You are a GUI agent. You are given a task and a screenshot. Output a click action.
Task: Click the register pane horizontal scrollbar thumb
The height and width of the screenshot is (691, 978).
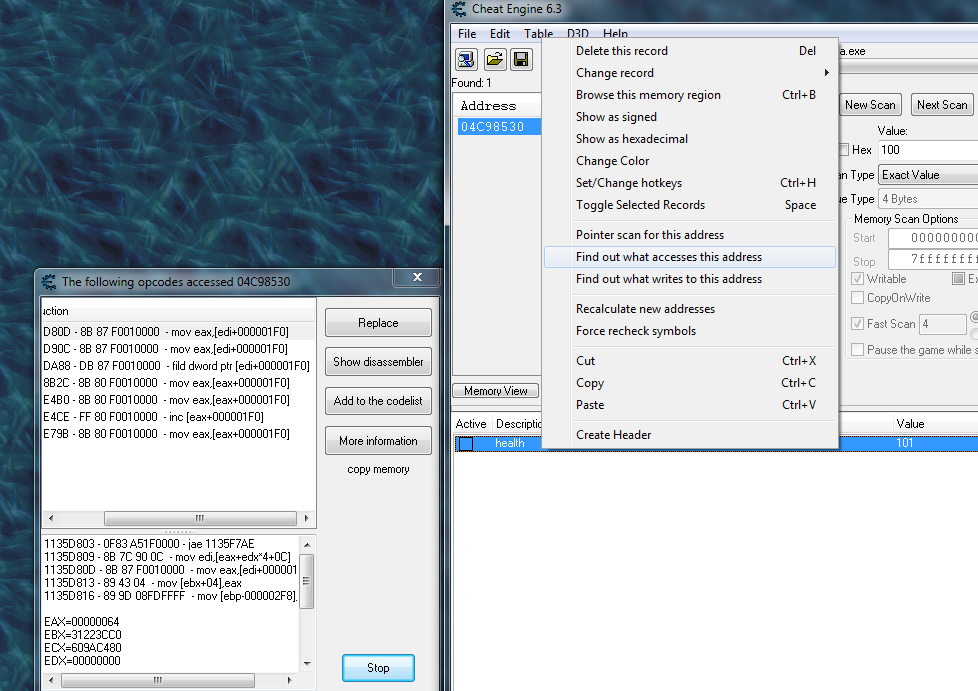point(157,680)
